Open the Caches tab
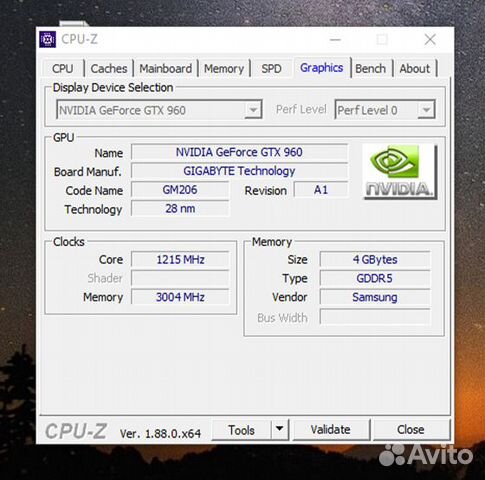Viewport: 485px width, 480px height. (x=109, y=69)
